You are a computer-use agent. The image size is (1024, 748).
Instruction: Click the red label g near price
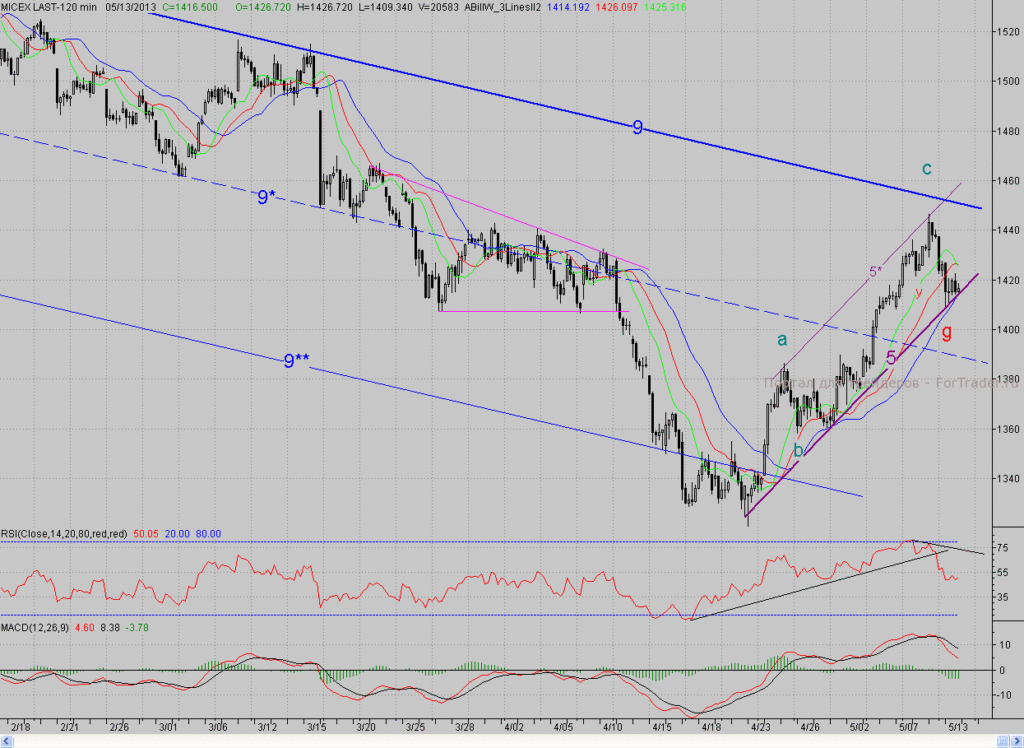pyautogui.click(x=946, y=332)
